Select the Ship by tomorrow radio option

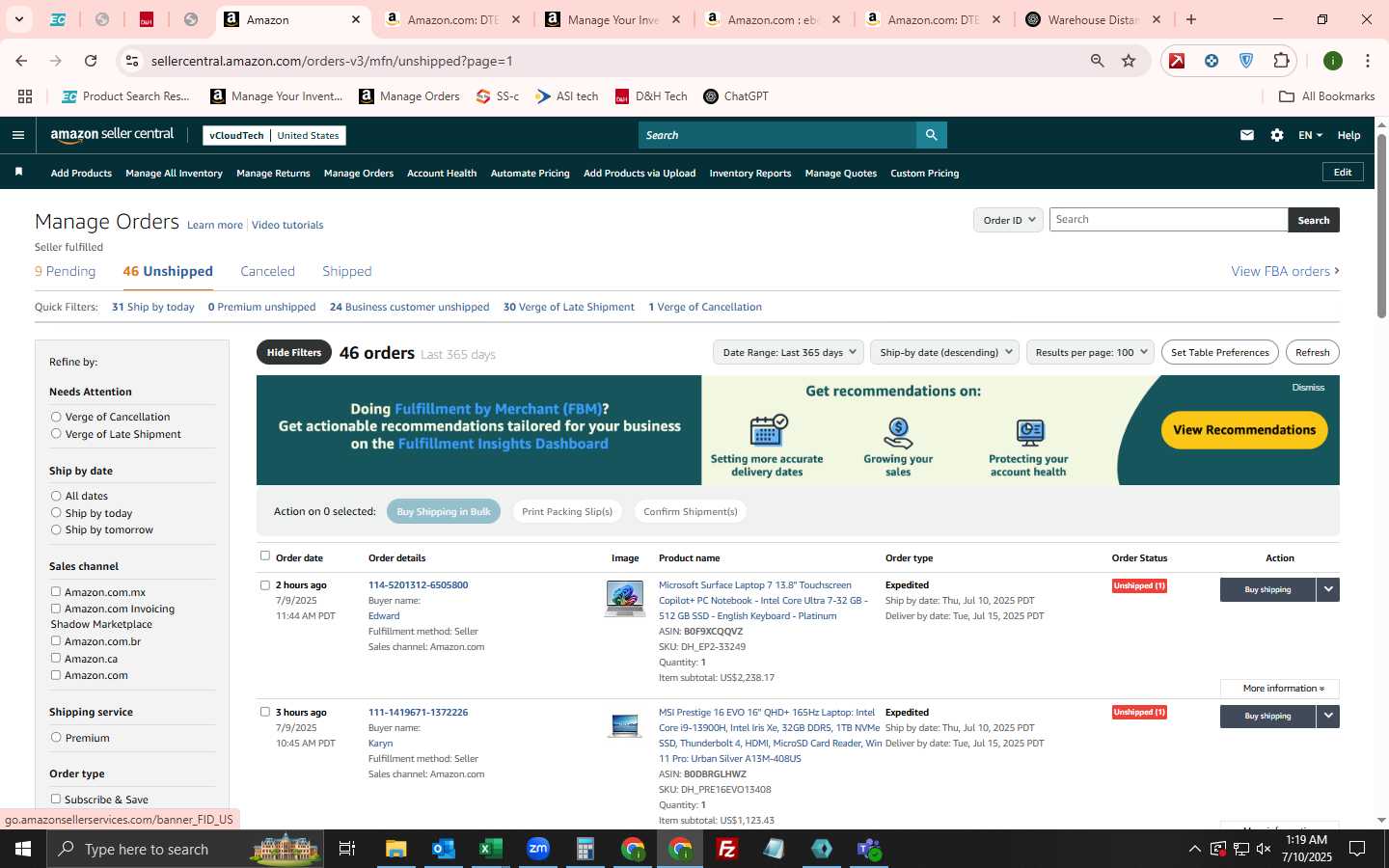pyautogui.click(x=56, y=529)
